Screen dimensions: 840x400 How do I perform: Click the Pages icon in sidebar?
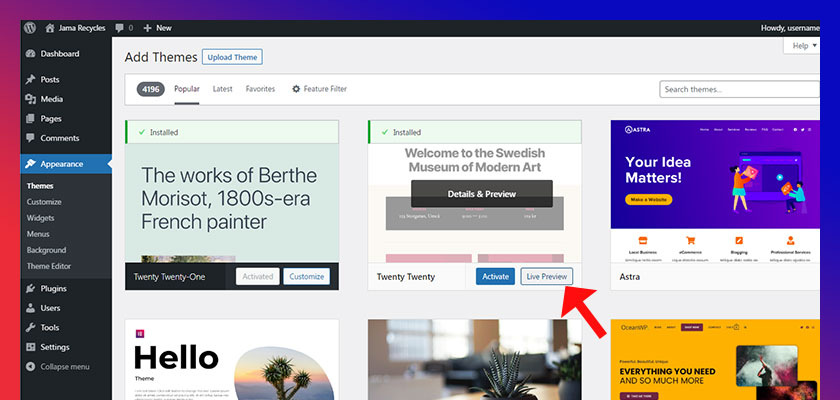coord(31,118)
